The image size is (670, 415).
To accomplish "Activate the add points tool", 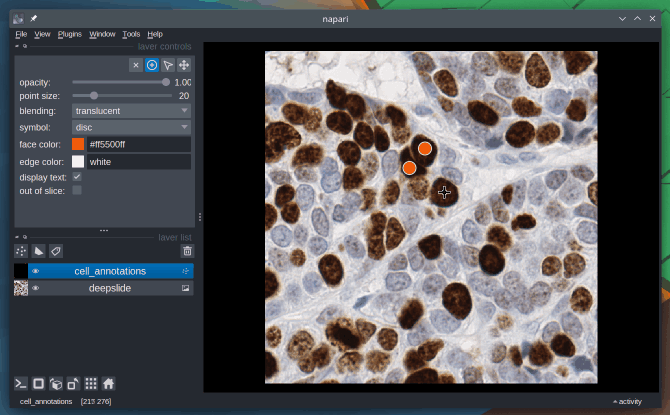I will pyautogui.click(x=152, y=65).
